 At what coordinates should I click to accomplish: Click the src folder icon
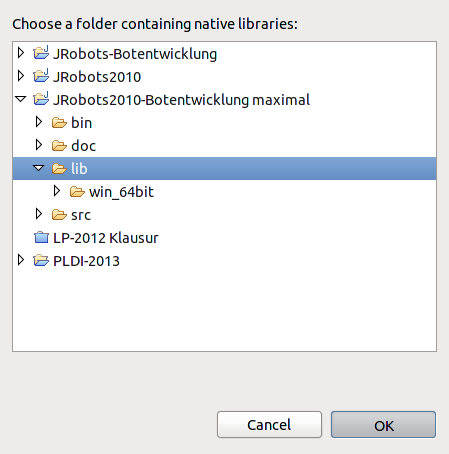pos(59,215)
